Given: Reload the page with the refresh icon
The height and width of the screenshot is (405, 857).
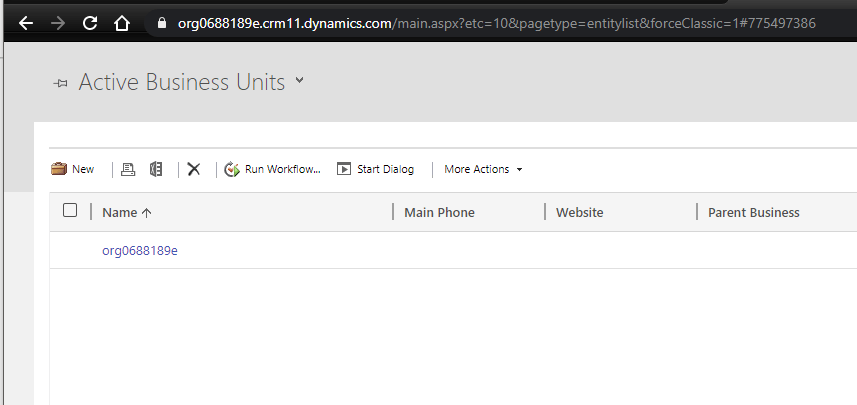Looking at the screenshot, I should [90, 23].
